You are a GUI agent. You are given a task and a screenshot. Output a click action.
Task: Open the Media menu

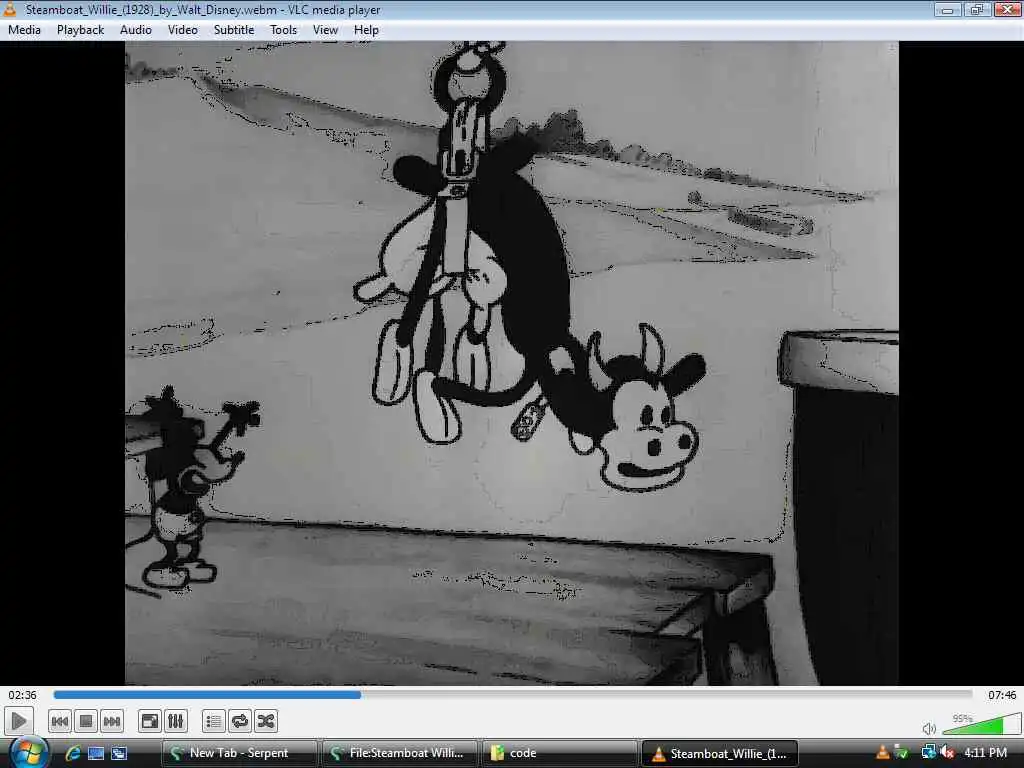24,30
